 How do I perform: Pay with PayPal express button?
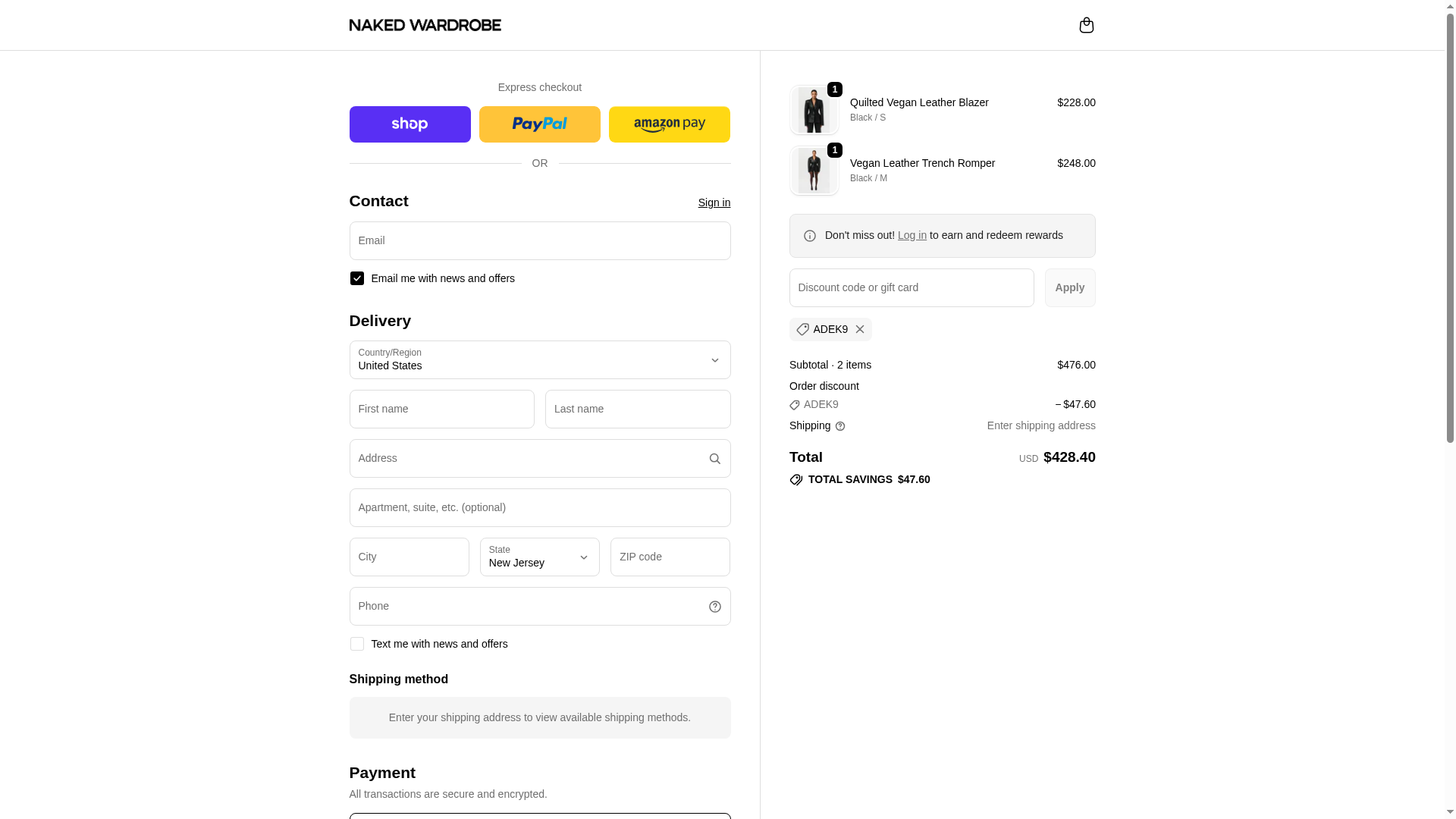(539, 124)
